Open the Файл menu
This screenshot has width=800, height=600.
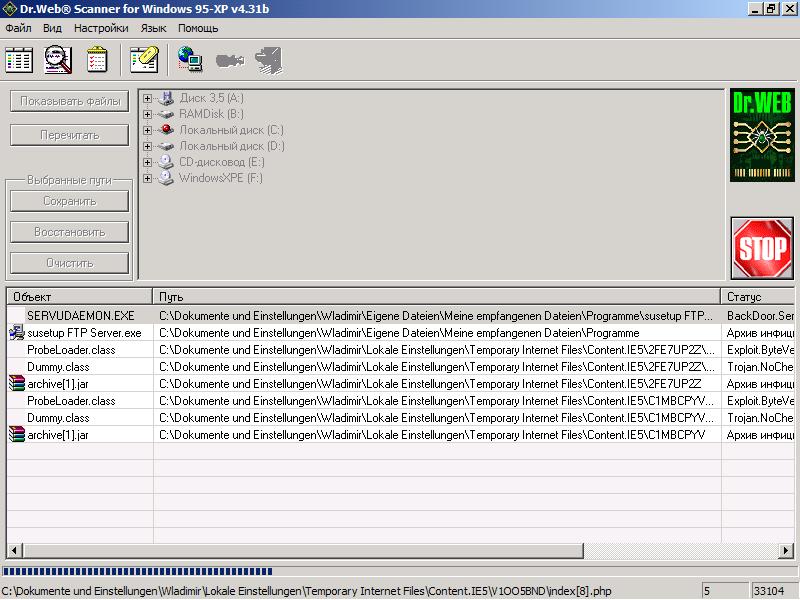(x=18, y=29)
